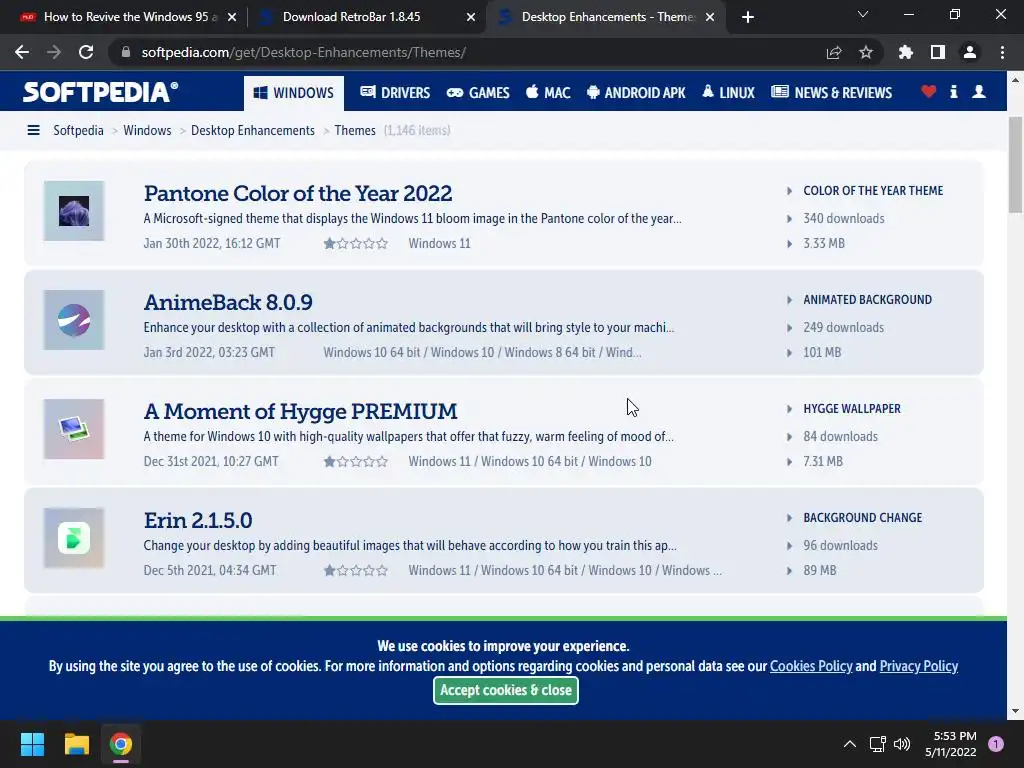The height and width of the screenshot is (768, 1024).
Task: Open the Chrome three-dot menu
Action: pos(1002,52)
